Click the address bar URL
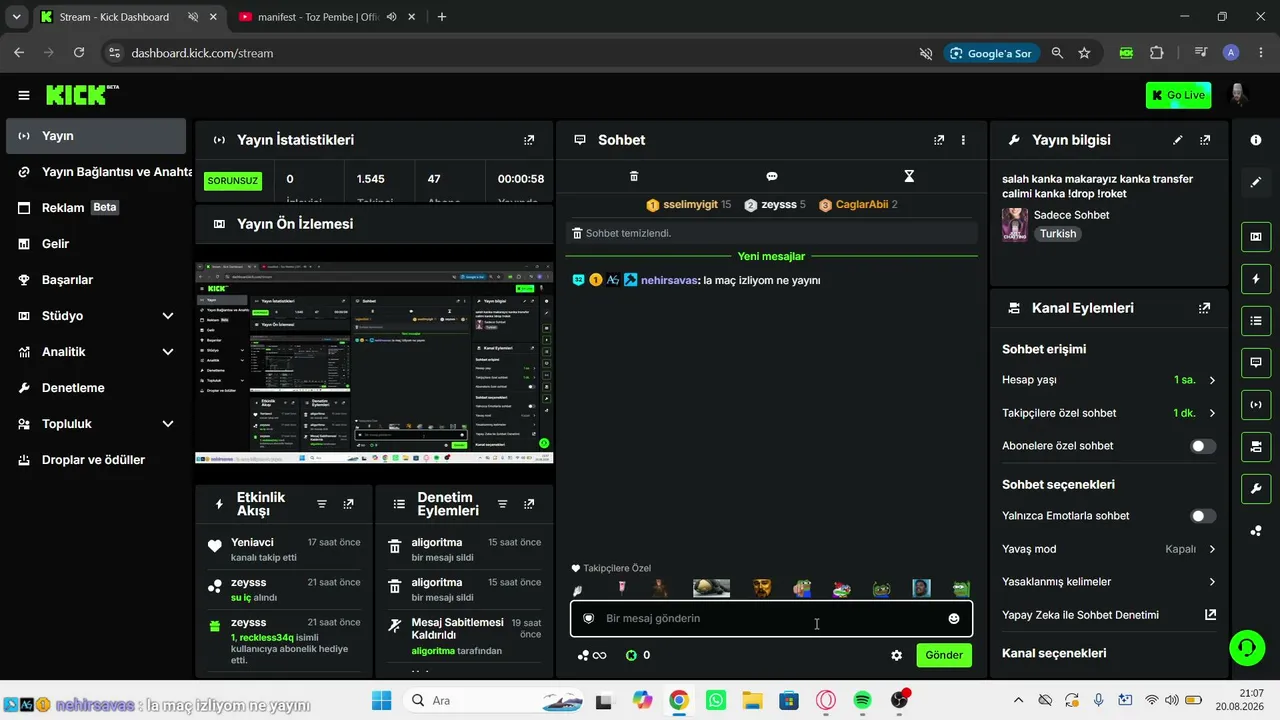The width and height of the screenshot is (1280, 720). tap(202, 53)
